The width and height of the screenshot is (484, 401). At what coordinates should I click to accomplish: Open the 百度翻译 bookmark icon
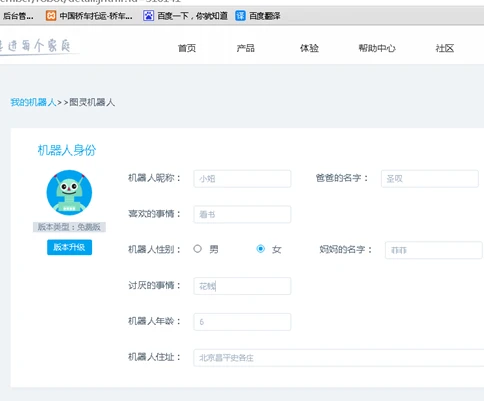coord(240,16)
